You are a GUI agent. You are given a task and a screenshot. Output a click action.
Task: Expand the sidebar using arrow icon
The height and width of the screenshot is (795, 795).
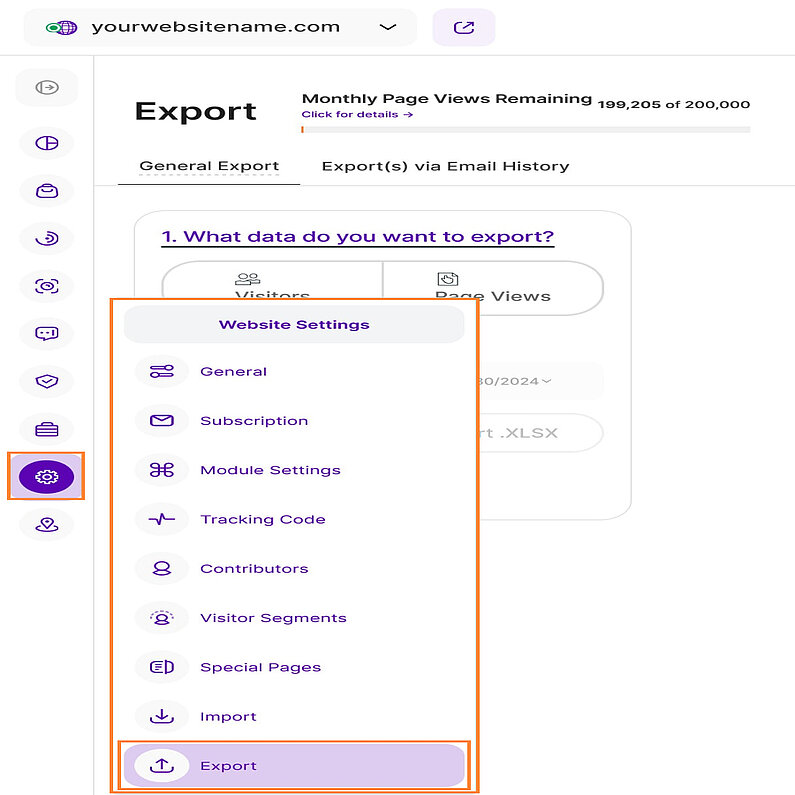point(46,88)
